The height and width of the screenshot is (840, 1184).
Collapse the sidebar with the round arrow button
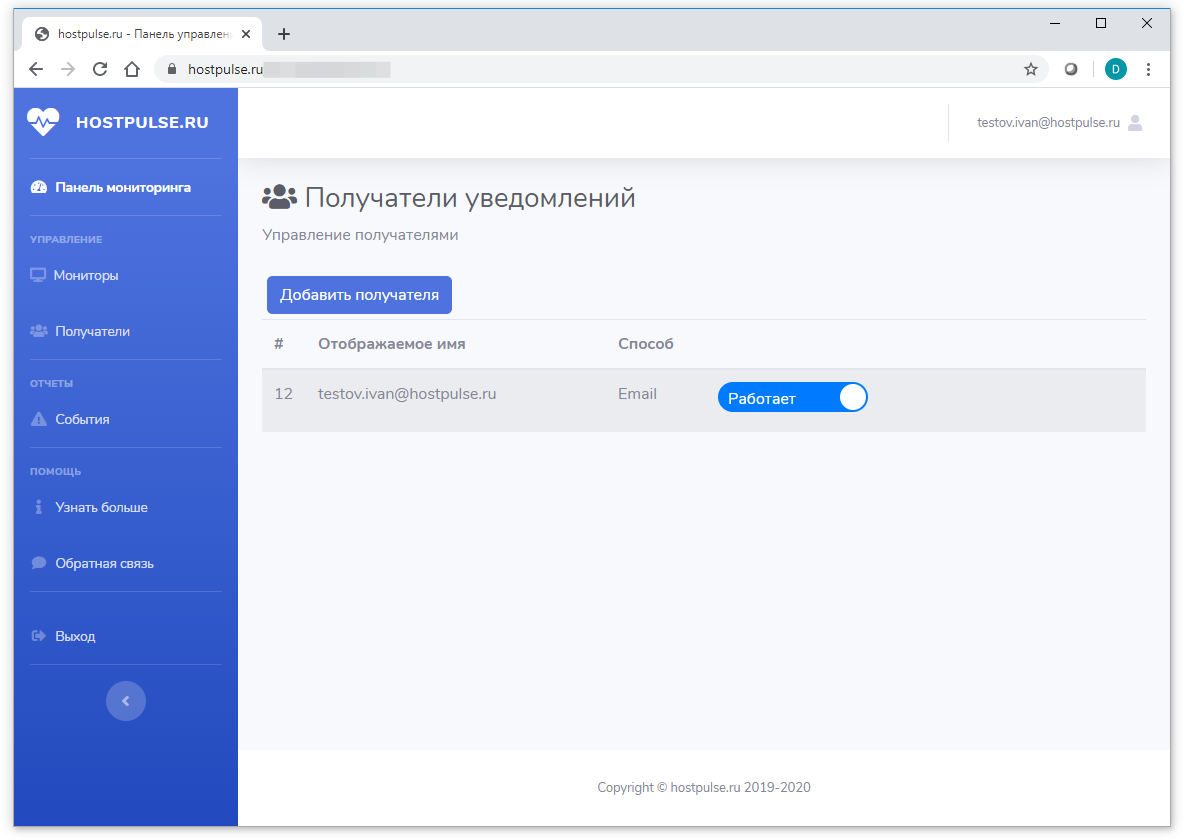point(126,701)
